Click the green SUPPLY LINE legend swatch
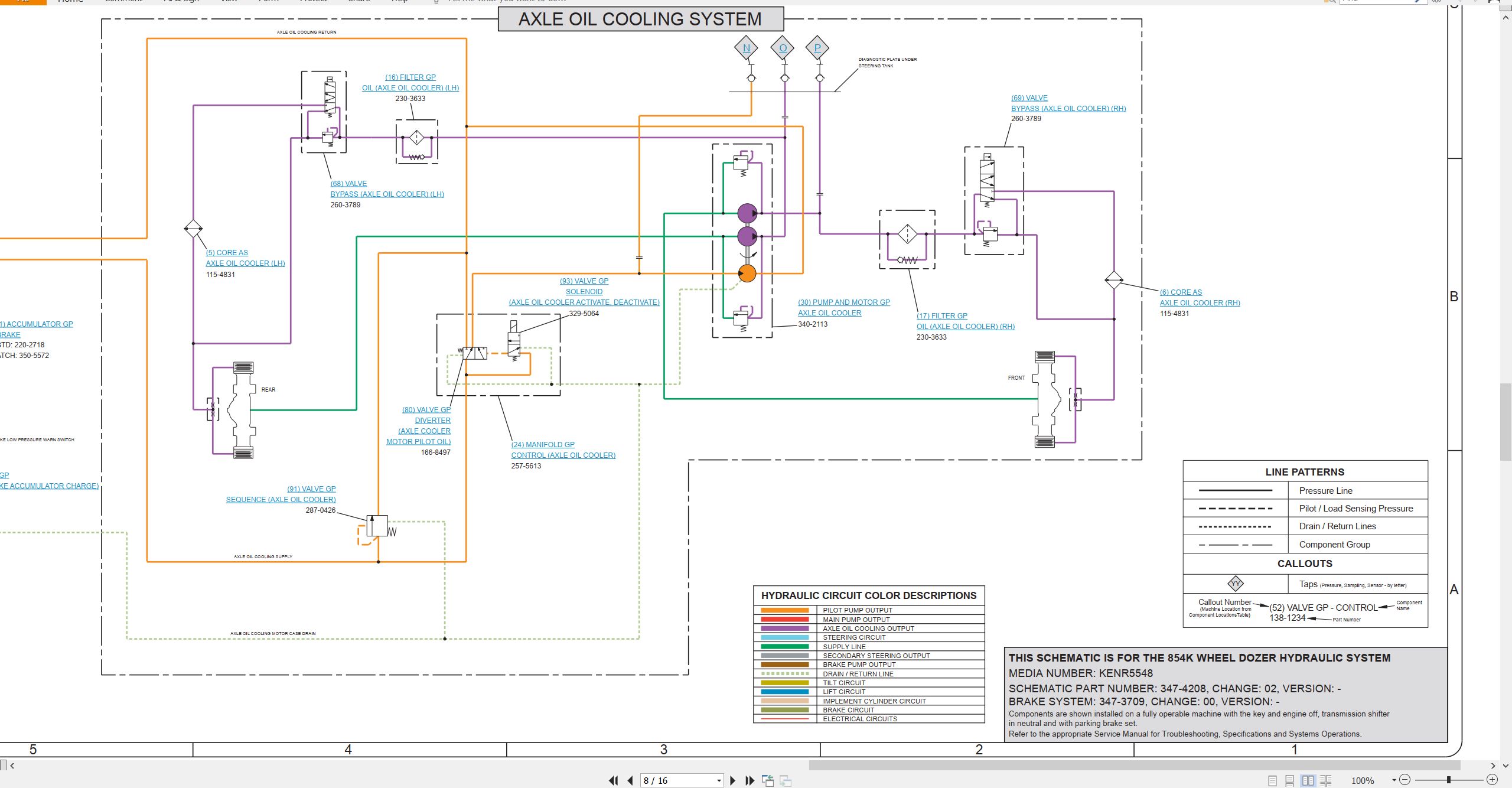This screenshot has height=788, width=1512. click(x=785, y=647)
